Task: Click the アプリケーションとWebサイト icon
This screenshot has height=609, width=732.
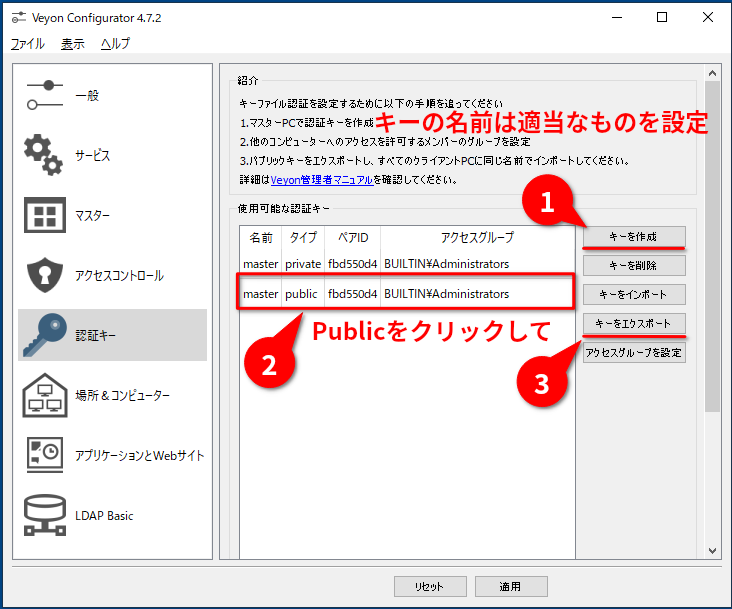Action: coord(45,455)
